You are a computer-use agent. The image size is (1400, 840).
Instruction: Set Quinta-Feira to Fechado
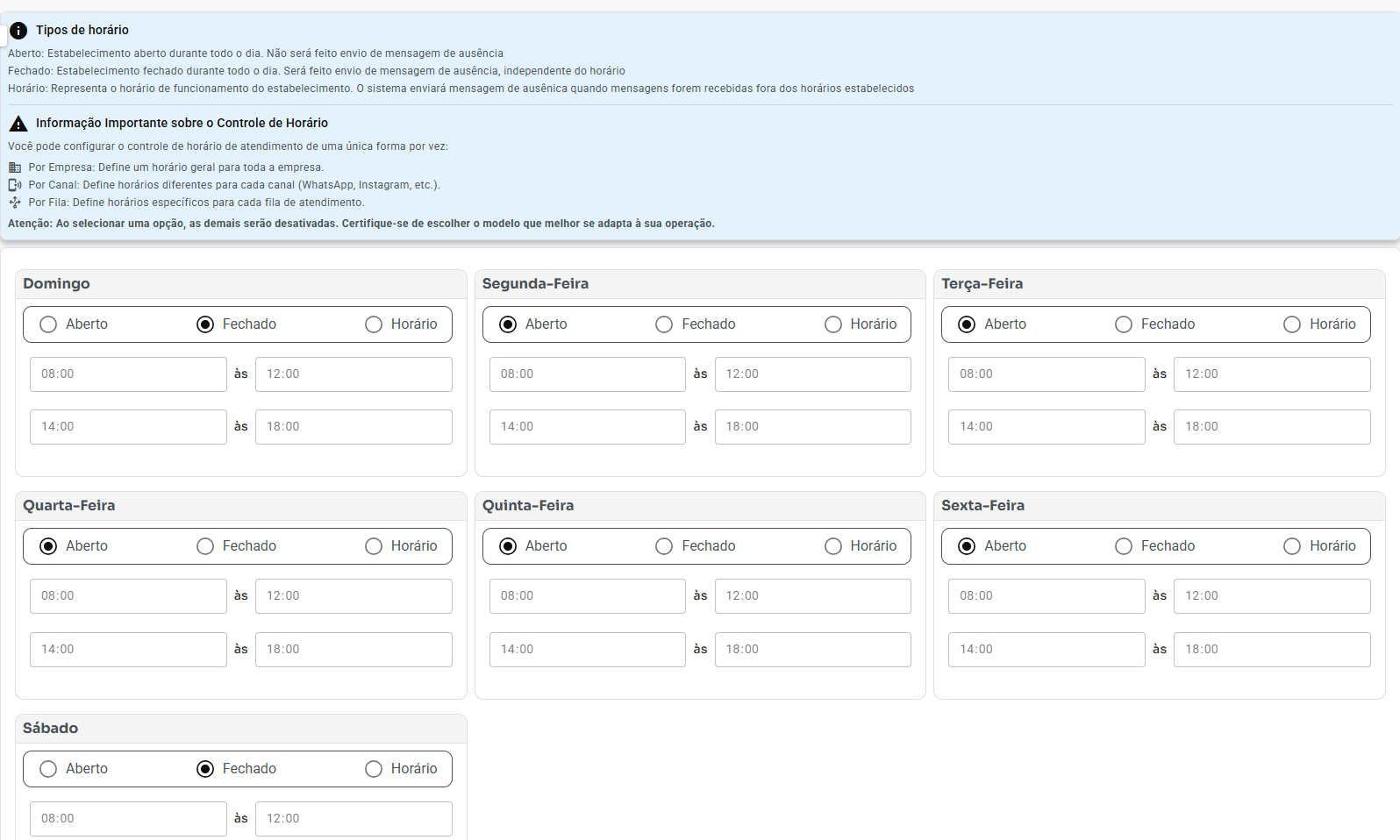pyautogui.click(x=664, y=546)
